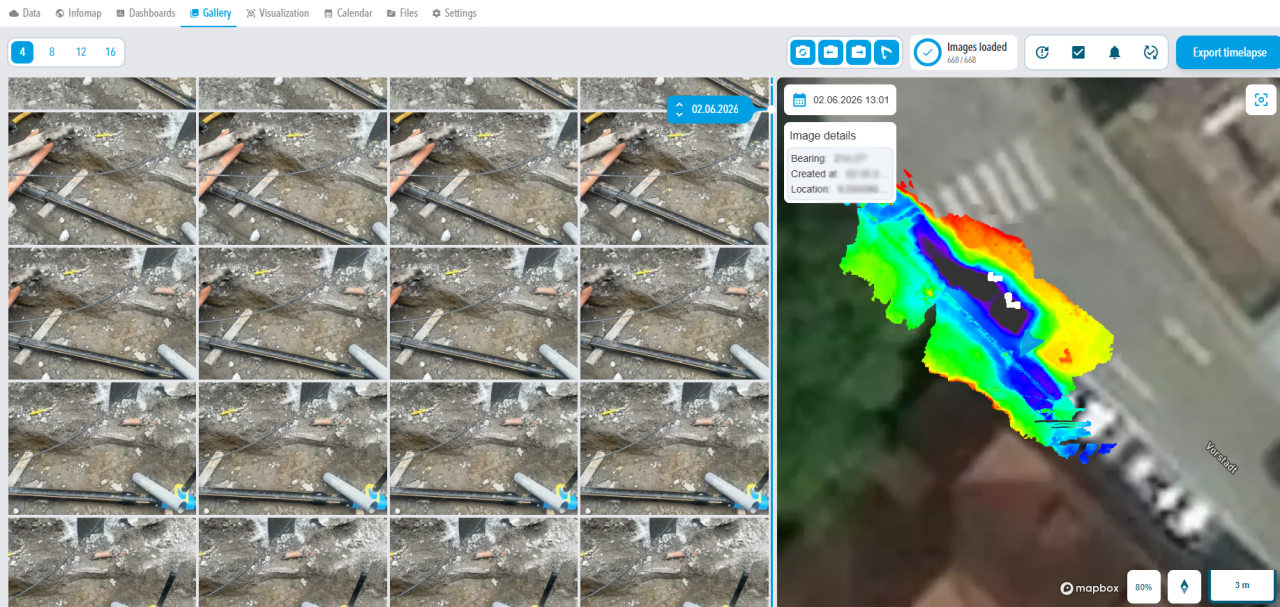
Task: Click the compass north orientation button
Action: pos(1184,586)
